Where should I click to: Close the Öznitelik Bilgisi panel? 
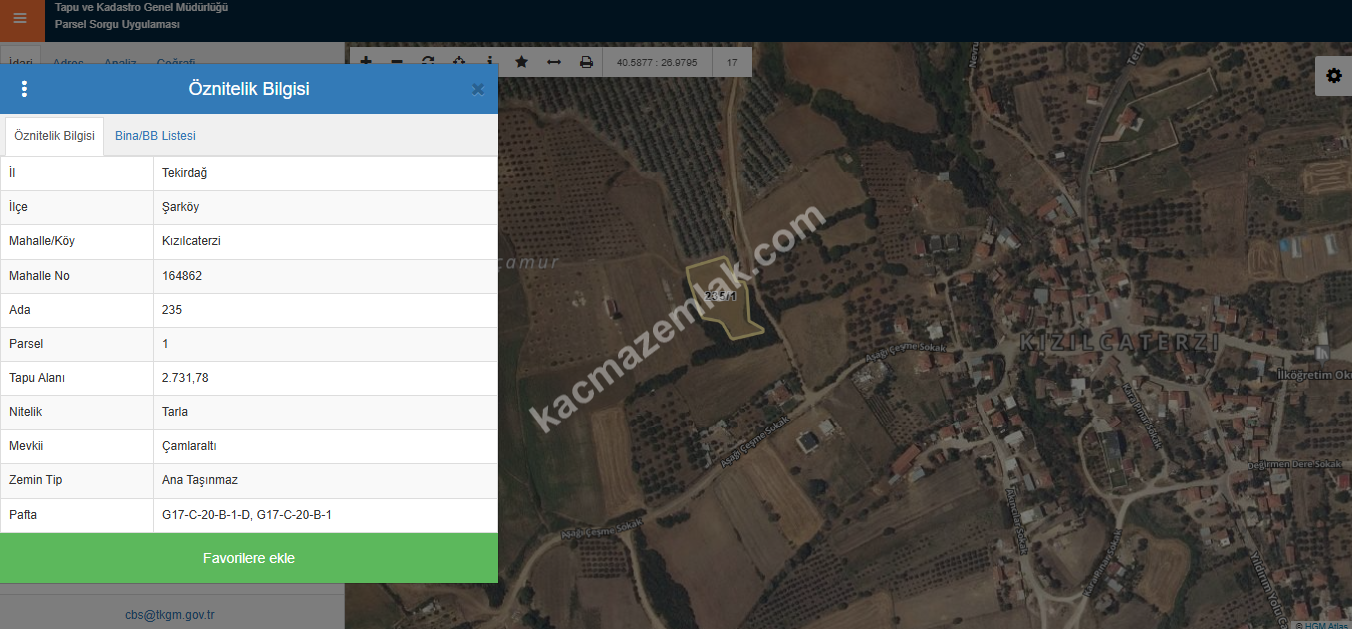pos(478,89)
